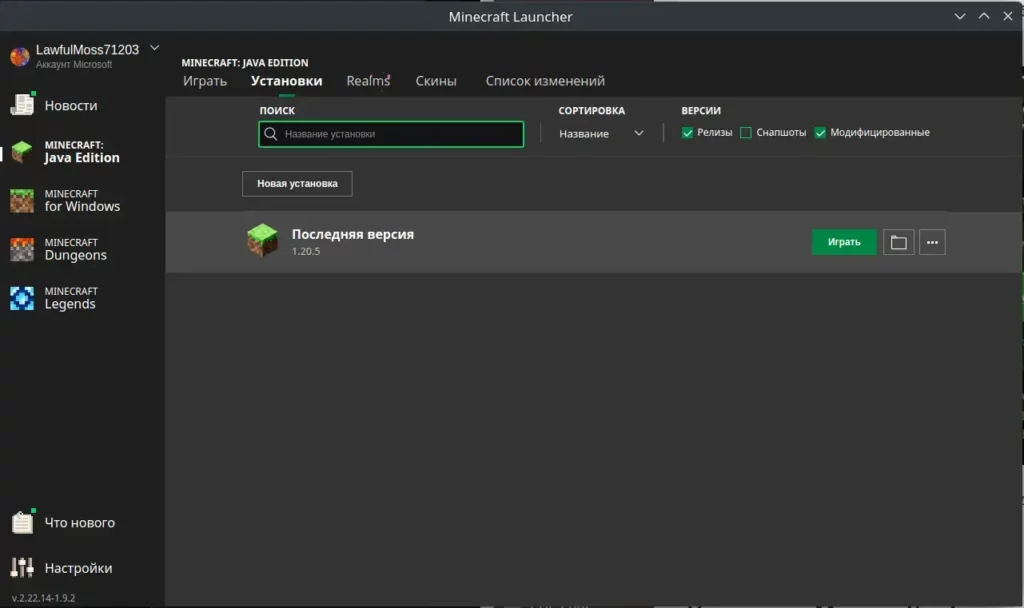The image size is (1024, 608).
Task: Toggle the Модифицированные checkbox
Action: pos(820,133)
